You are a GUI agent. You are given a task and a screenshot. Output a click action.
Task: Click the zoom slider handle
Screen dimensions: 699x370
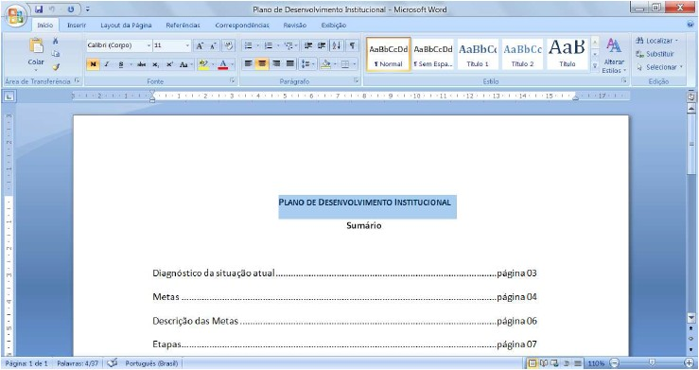pyautogui.click(x=652, y=363)
